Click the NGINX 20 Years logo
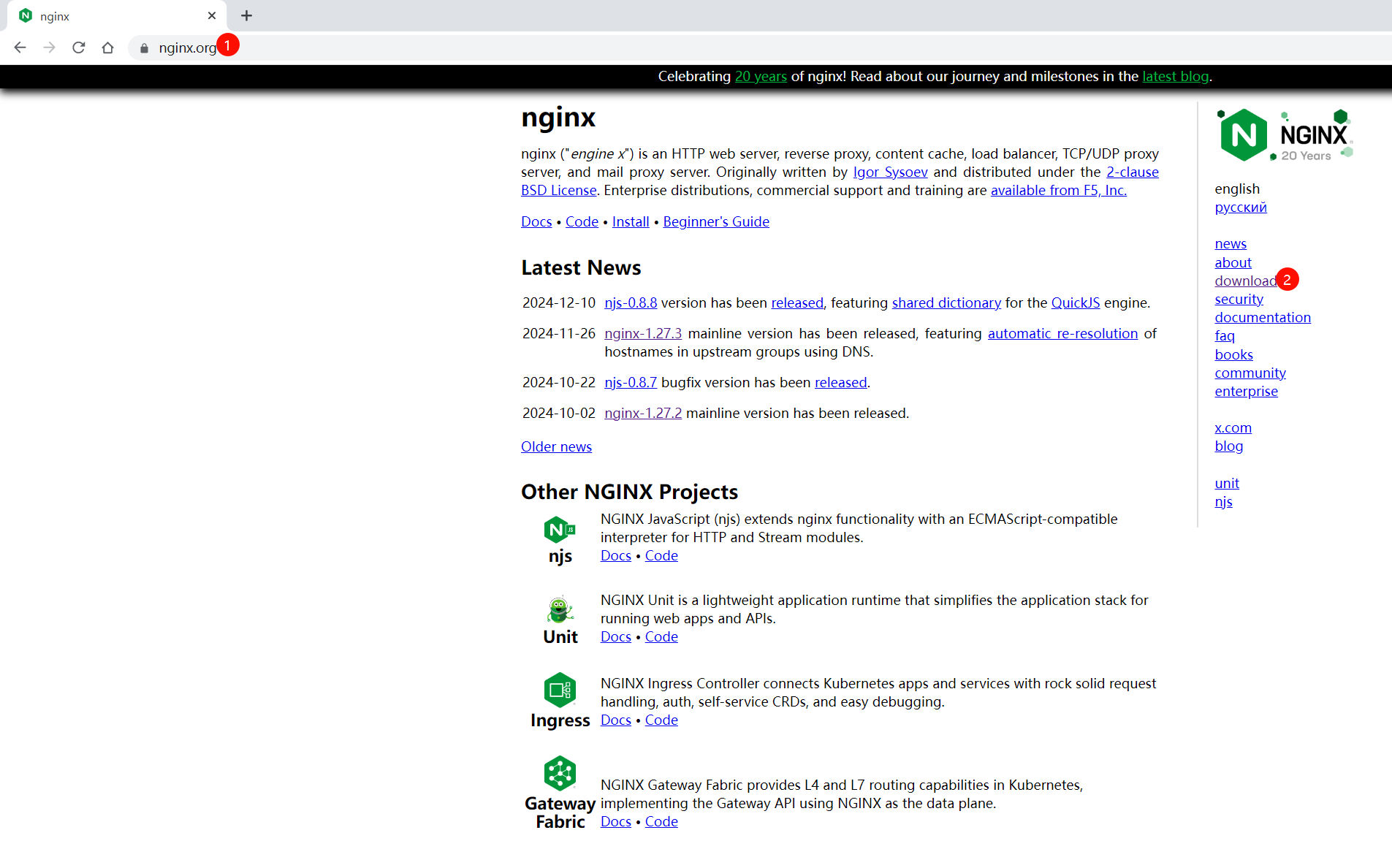1392x868 pixels. pyautogui.click(x=1285, y=134)
